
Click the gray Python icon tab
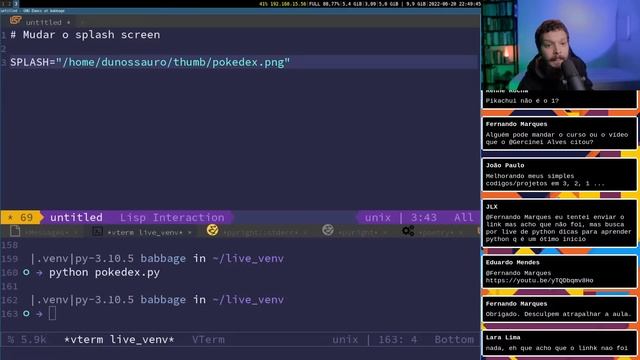pyautogui.click(x=327, y=230)
